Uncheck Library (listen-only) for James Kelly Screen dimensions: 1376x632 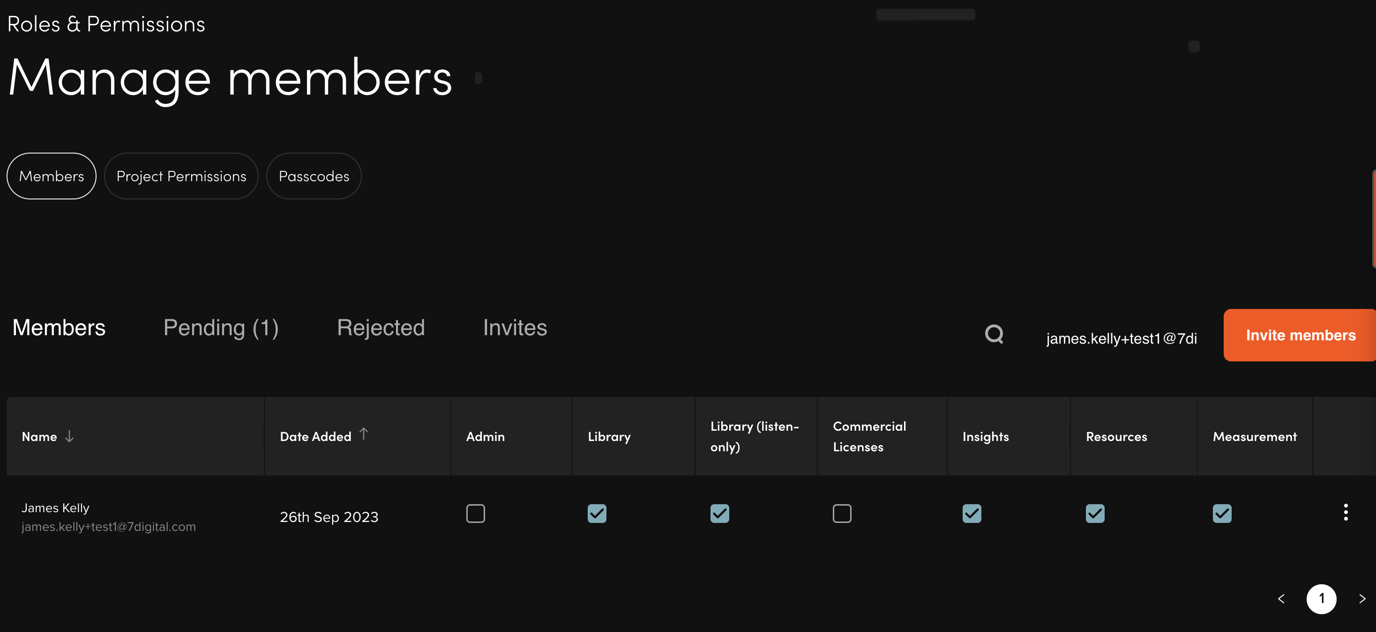720,513
